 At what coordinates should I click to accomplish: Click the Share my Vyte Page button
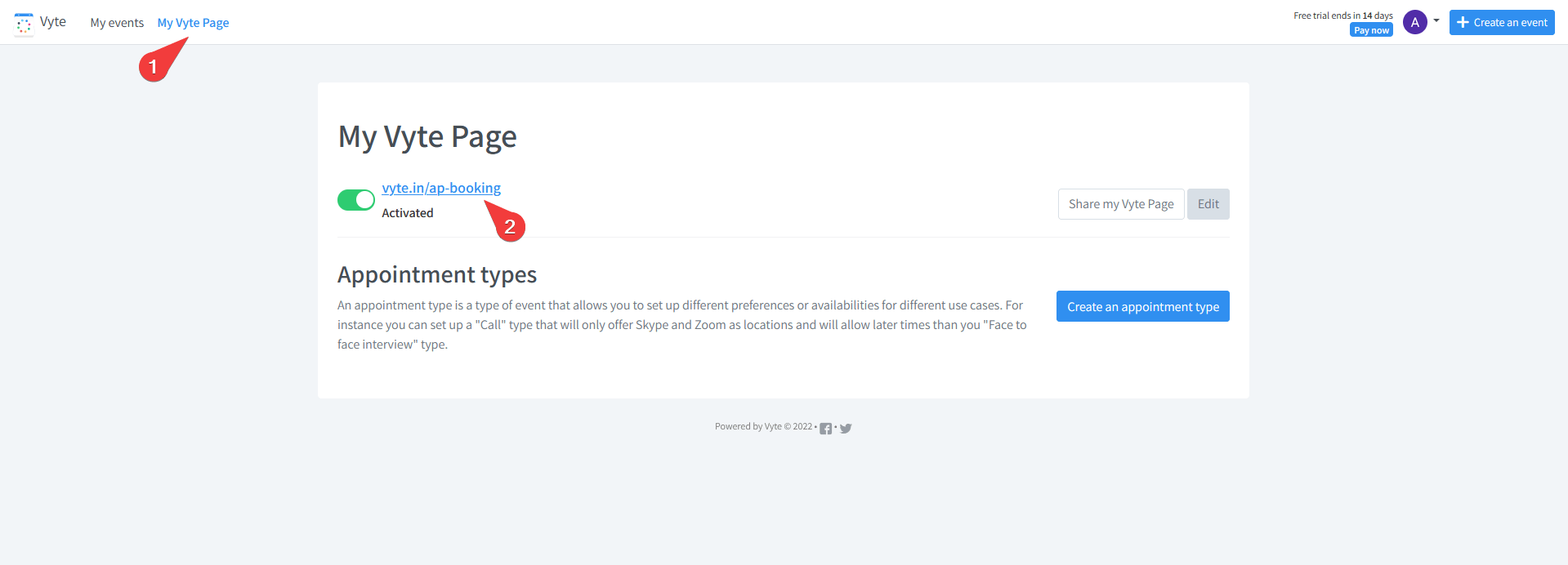1121,204
